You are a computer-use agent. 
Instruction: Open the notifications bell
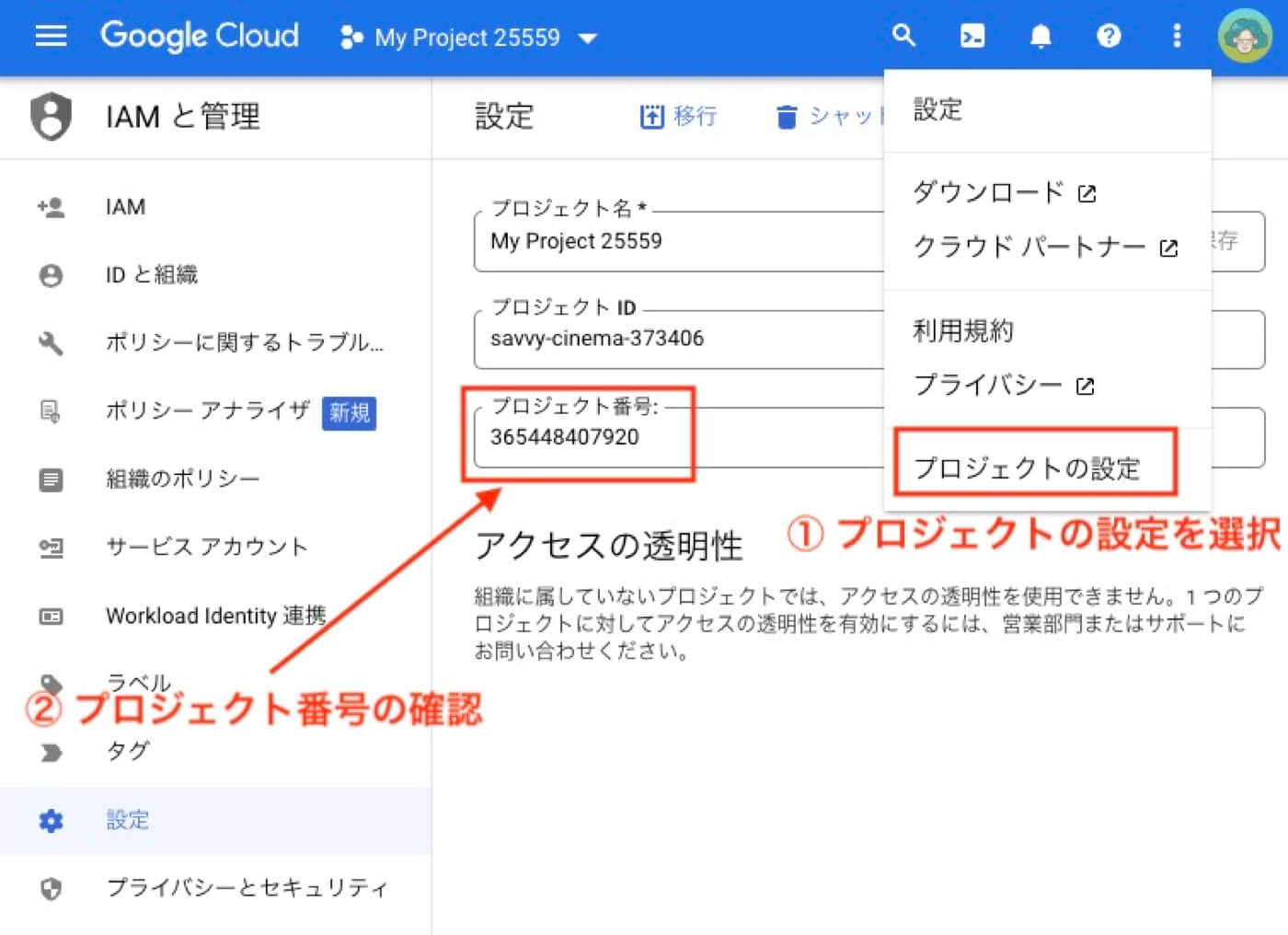click(1041, 36)
